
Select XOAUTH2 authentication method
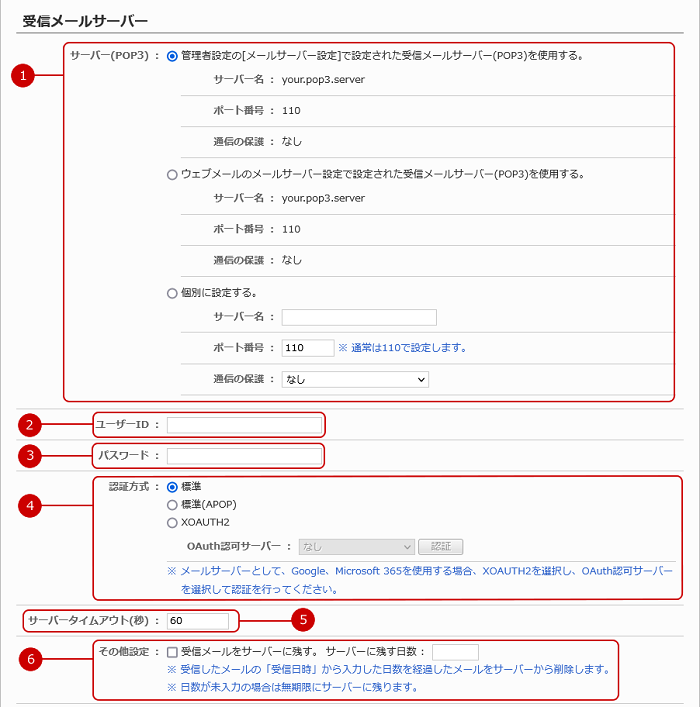click(x=173, y=522)
